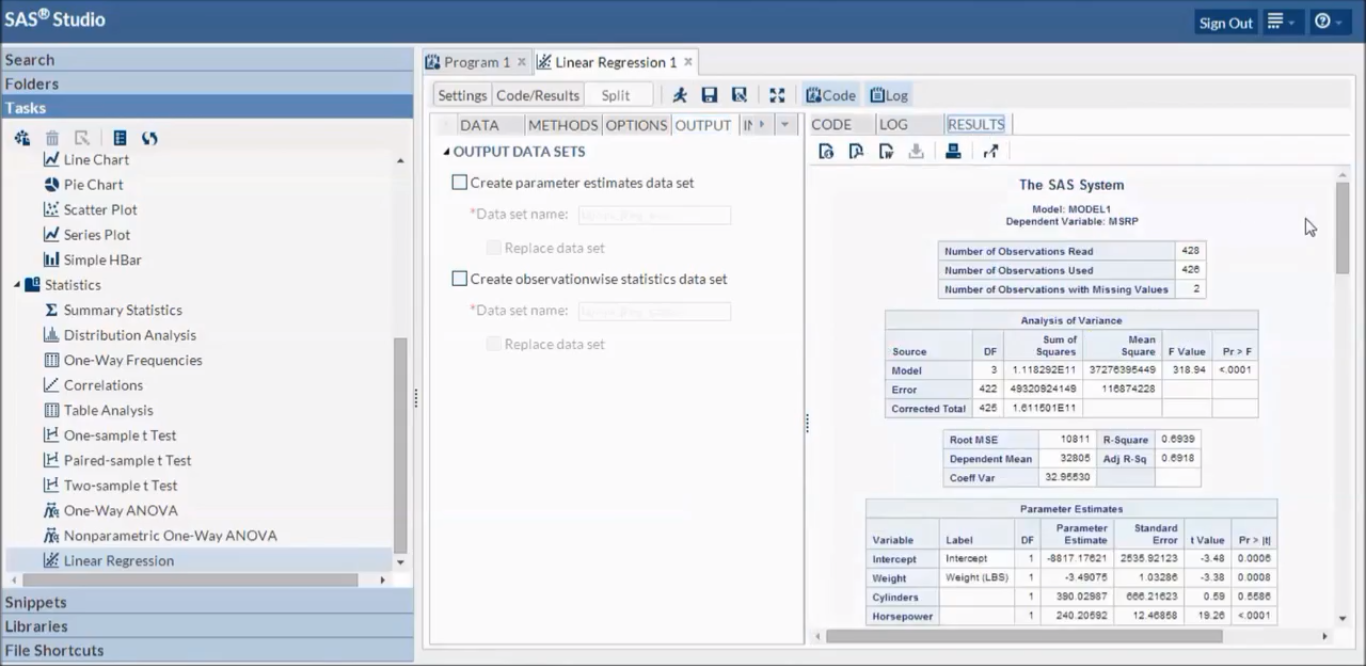Open results in a new browser window
This screenshot has height=666, width=1366.
point(990,151)
